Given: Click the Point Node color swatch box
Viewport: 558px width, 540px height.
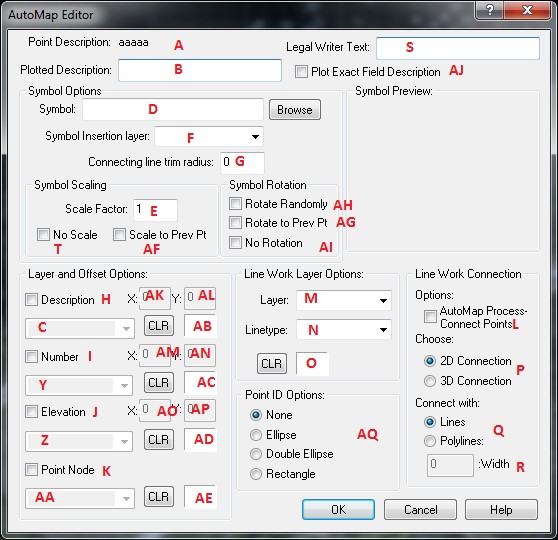Looking at the screenshot, I should [x=200, y=496].
